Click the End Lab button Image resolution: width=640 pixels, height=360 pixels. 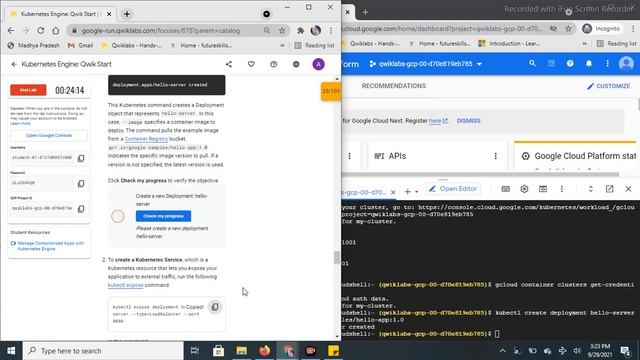(x=28, y=90)
